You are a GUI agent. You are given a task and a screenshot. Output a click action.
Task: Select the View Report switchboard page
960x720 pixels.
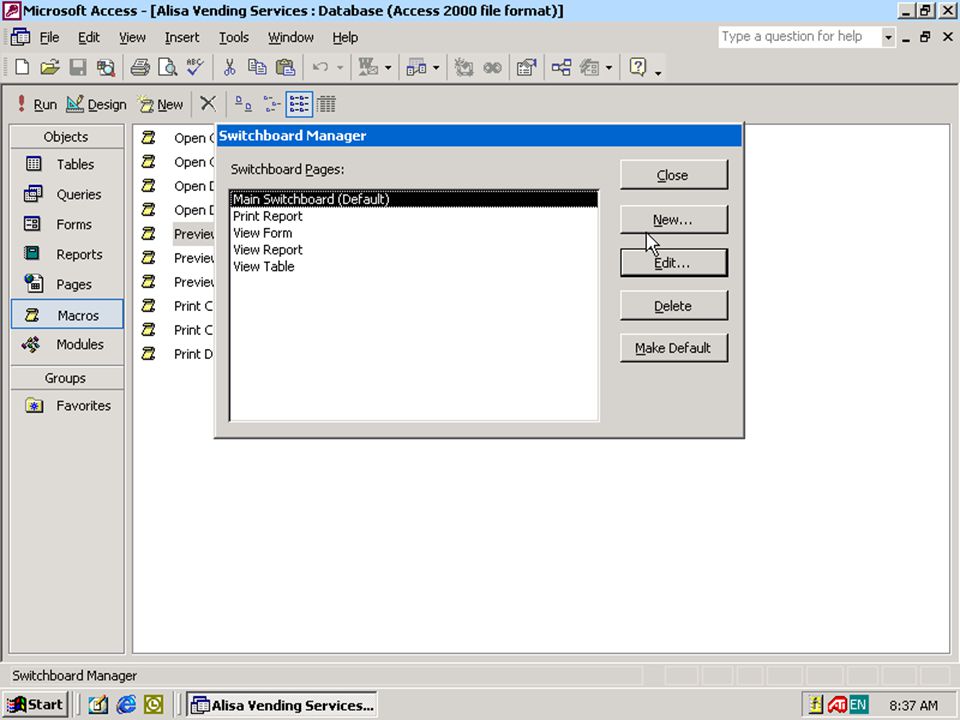click(x=414, y=250)
